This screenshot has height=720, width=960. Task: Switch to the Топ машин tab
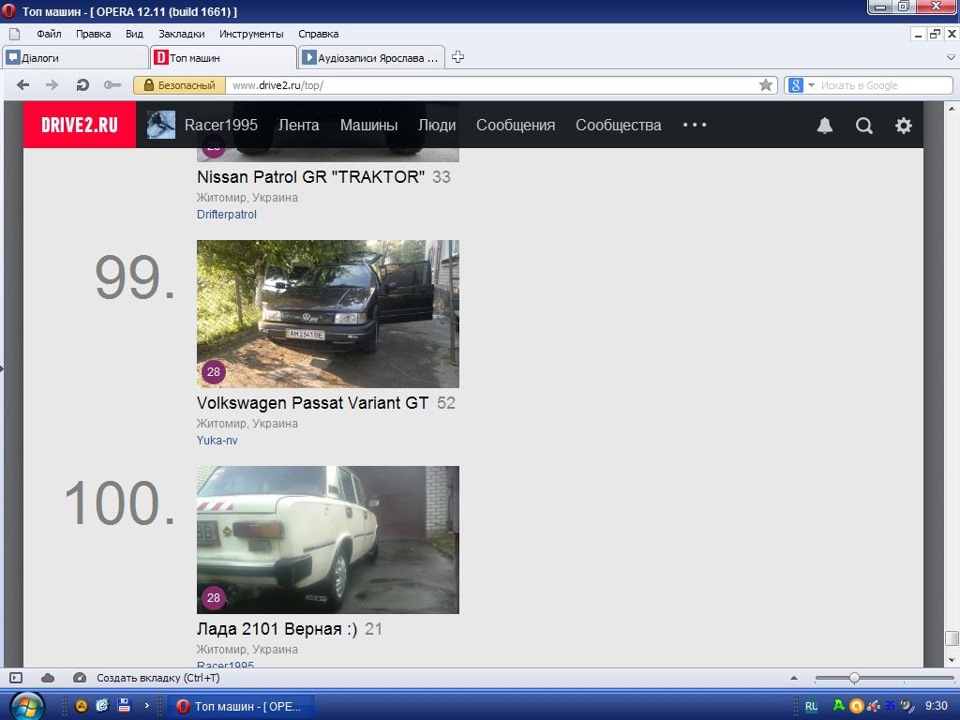223,58
